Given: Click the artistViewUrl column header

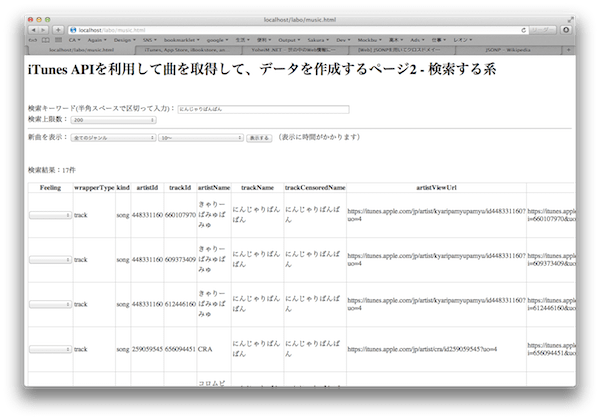Looking at the screenshot, I should pyautogui.click(x=437, y=188).
